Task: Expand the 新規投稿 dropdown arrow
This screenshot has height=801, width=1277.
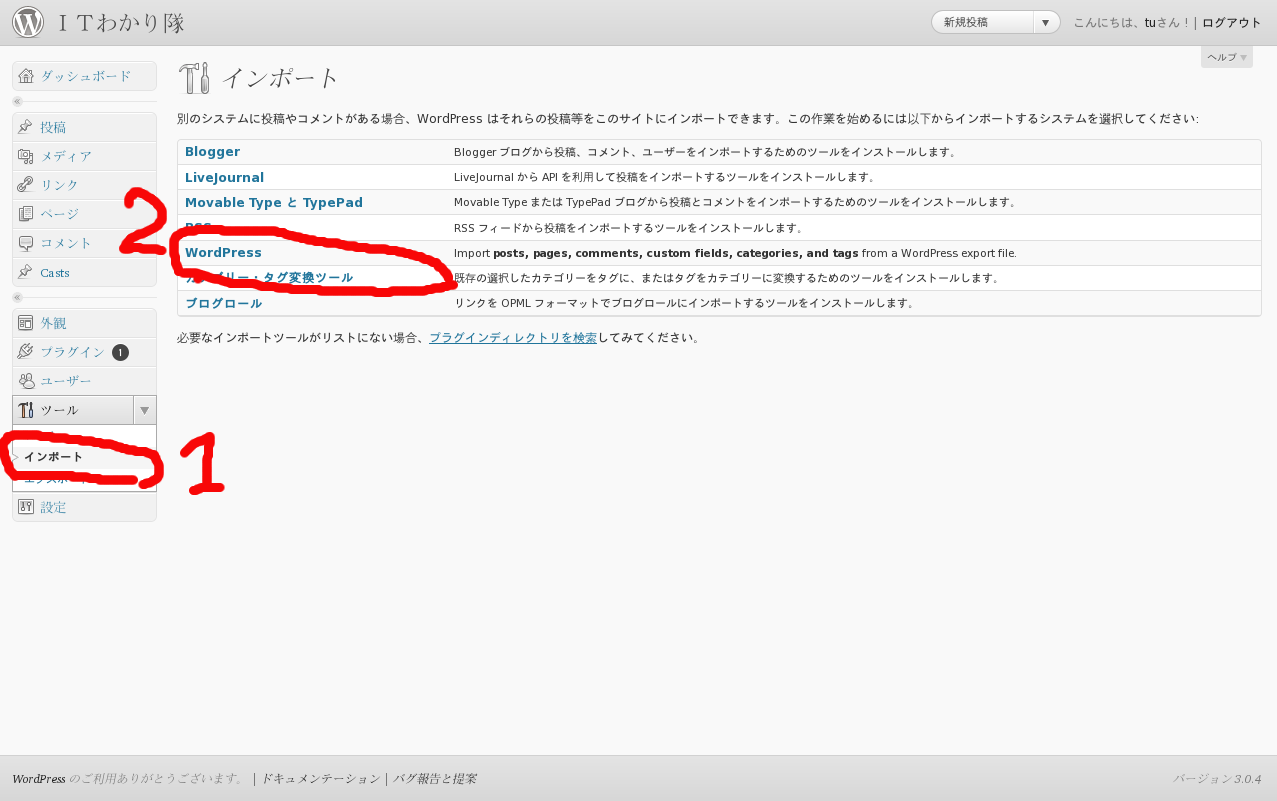Action: tap(1046, 22)
